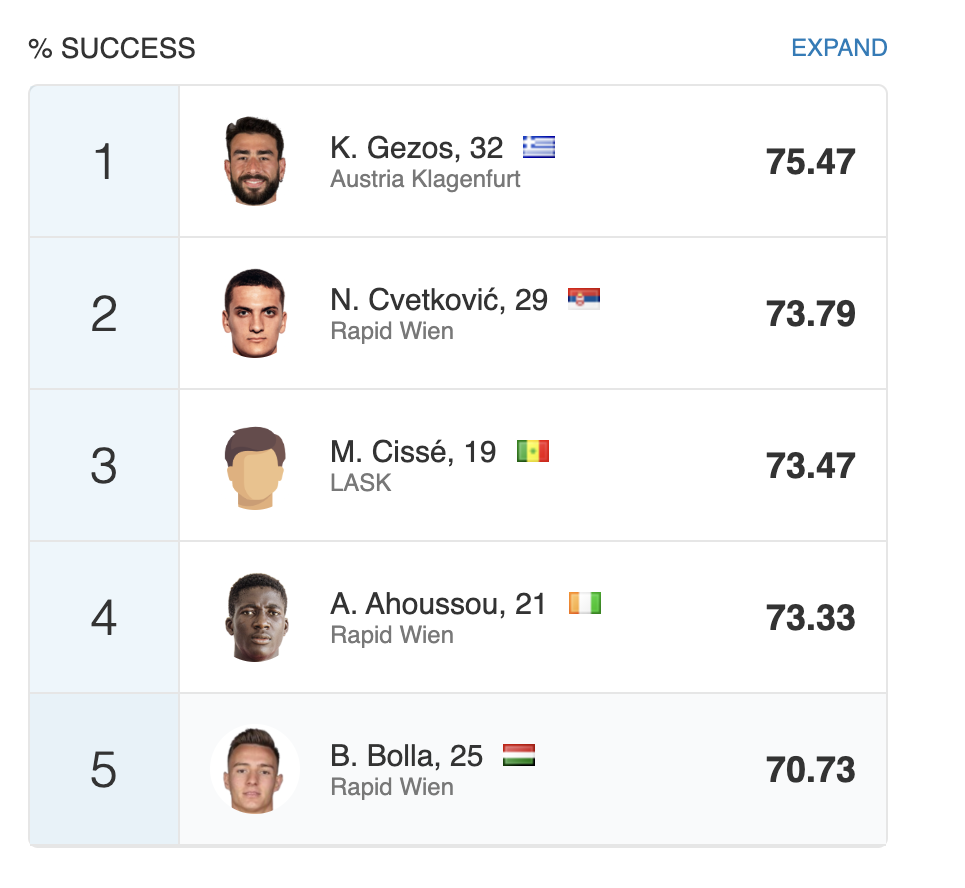Click M. Cissé placeholder avatar
Viewport: 965px width, 888px height.
(255, 466)
